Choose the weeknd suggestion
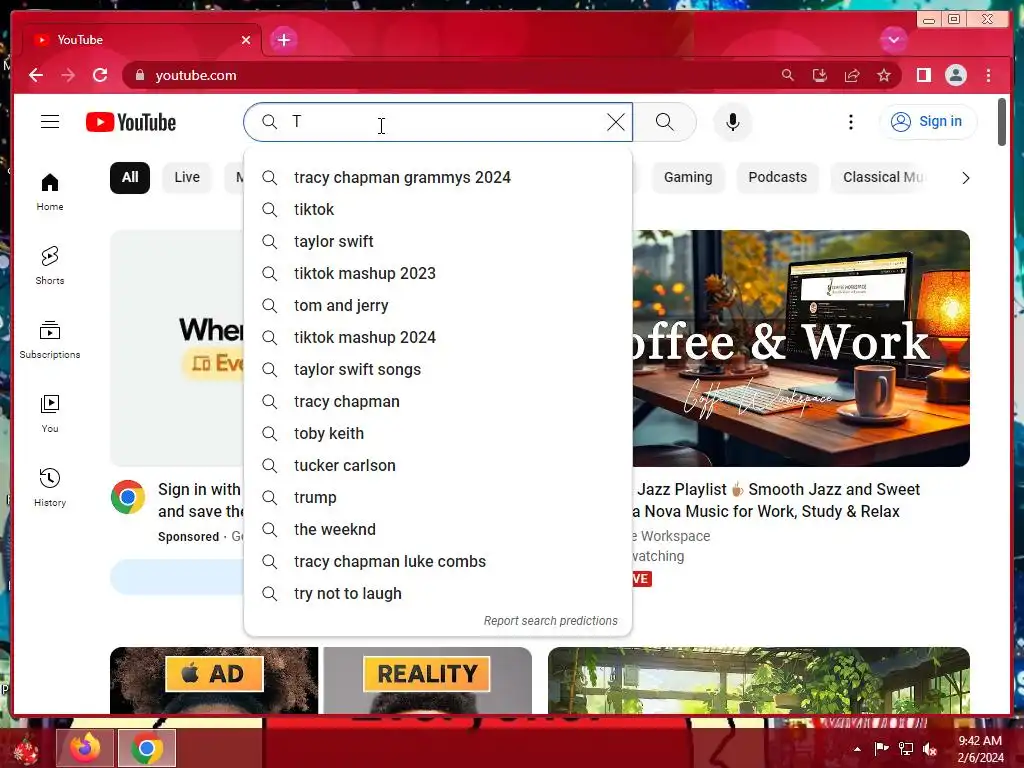The width and height of the screenshot is (1024, 768). 438,530
